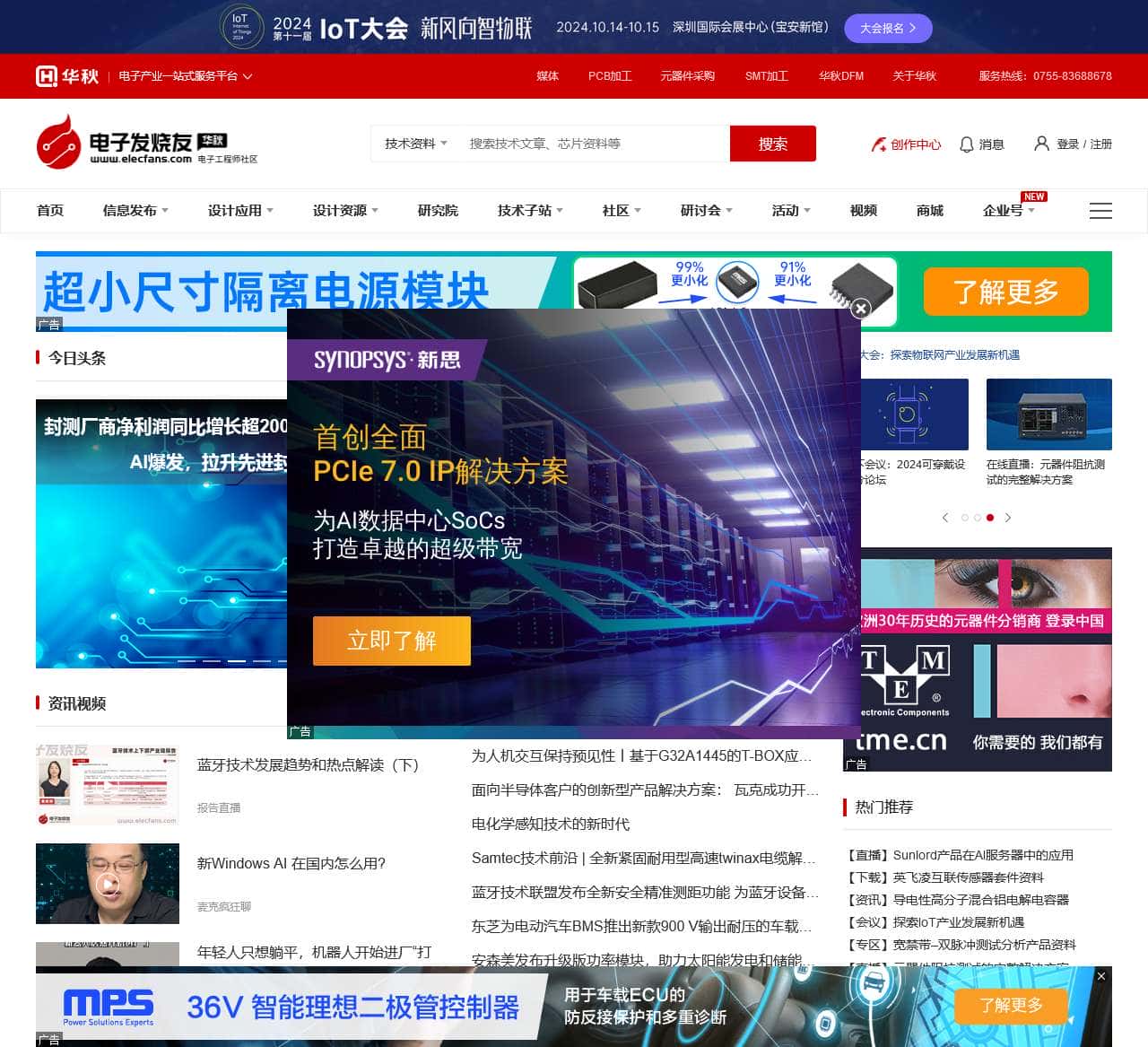Open article 电化学感知技术的新时代
The width and height of the screenshot is (1148, 1047).
551,824
